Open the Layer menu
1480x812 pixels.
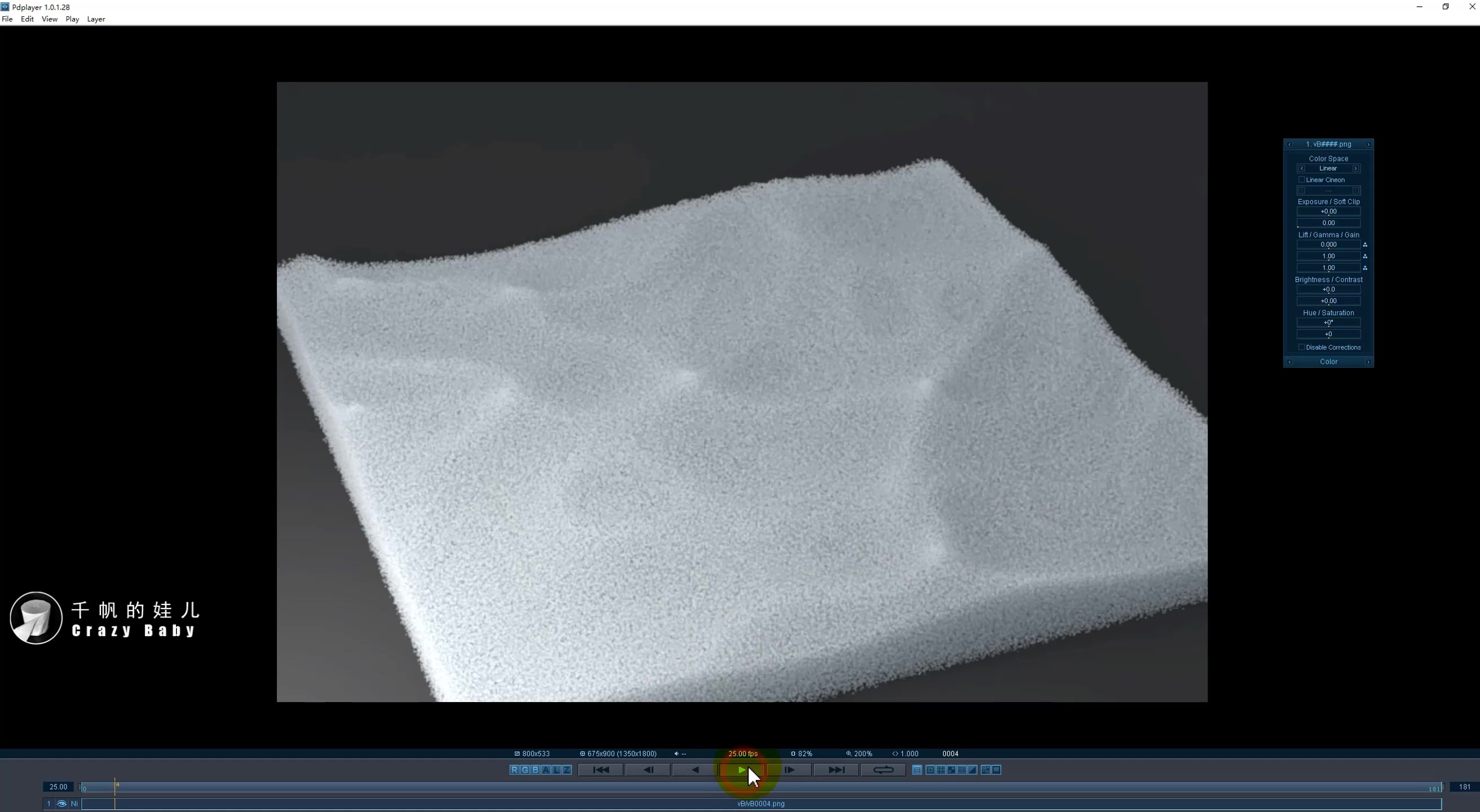(x=96, y=19)
